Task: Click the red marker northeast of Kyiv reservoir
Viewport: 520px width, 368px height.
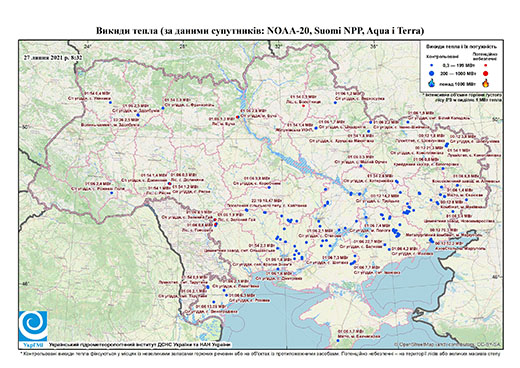Action: [303, 106]
